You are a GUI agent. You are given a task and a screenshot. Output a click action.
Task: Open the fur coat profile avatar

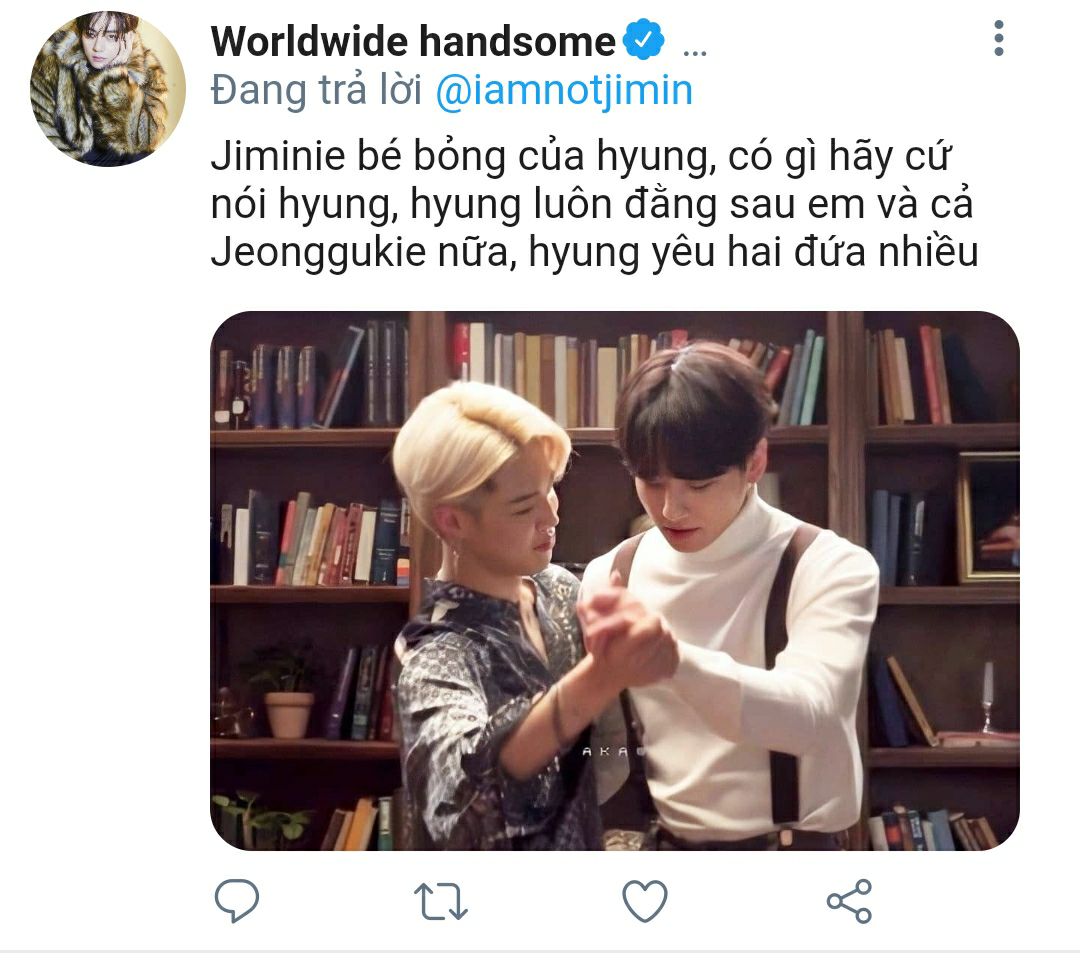(x=108, y=88)
